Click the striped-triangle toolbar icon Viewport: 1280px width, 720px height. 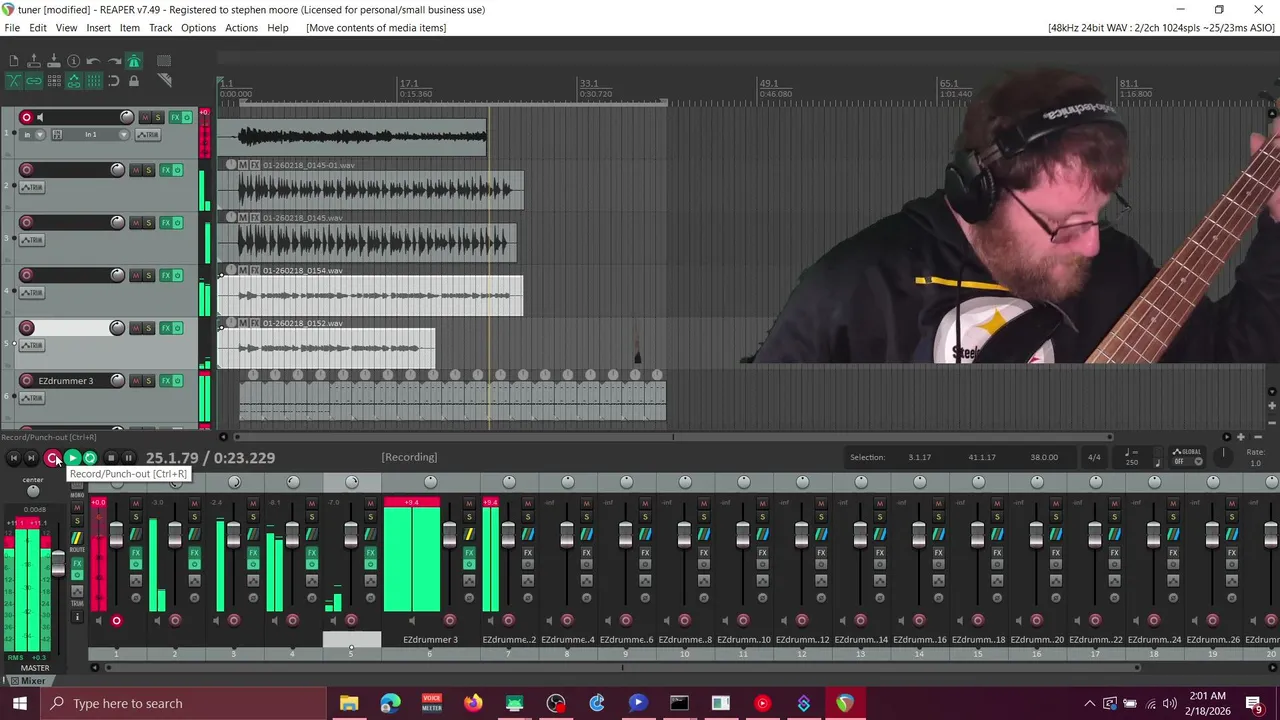pyautogui.click(x=164, y=81)
